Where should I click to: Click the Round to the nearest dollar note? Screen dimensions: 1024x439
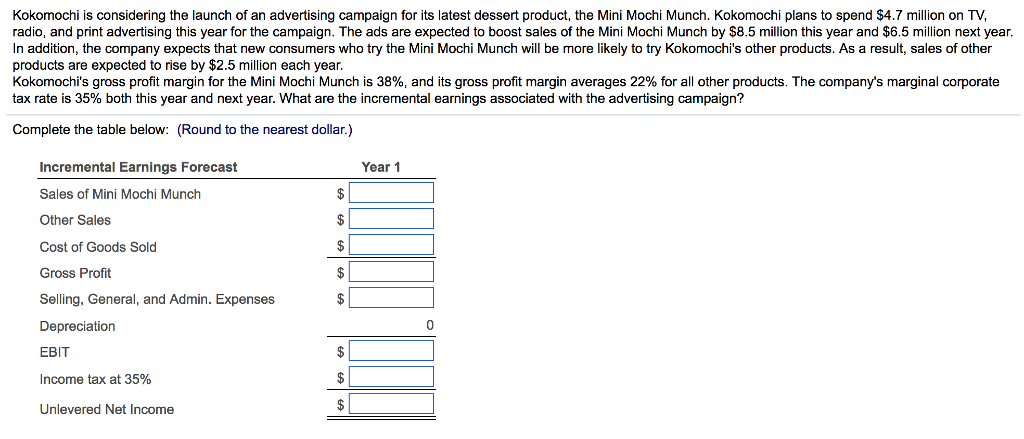click(265, 130)
